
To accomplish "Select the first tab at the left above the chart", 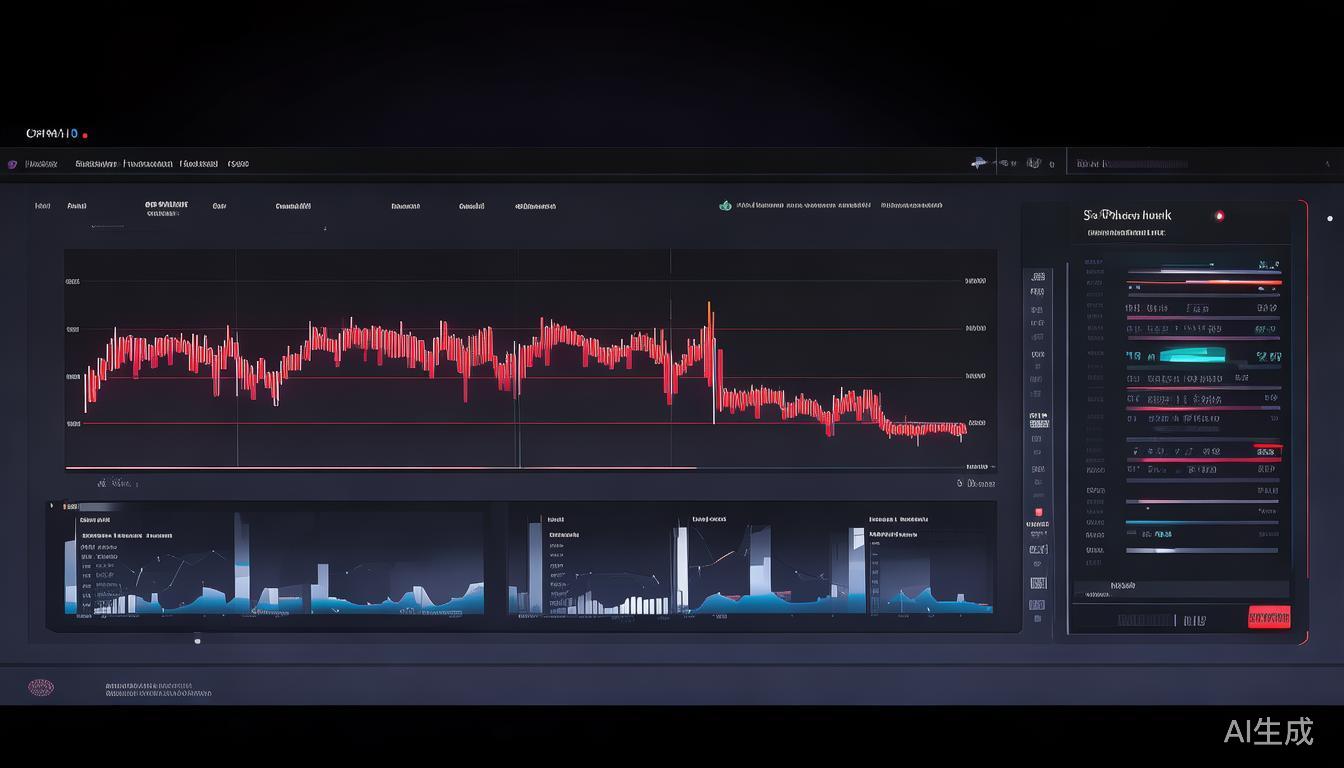I will pyautogui.click(x=42, y=207).
